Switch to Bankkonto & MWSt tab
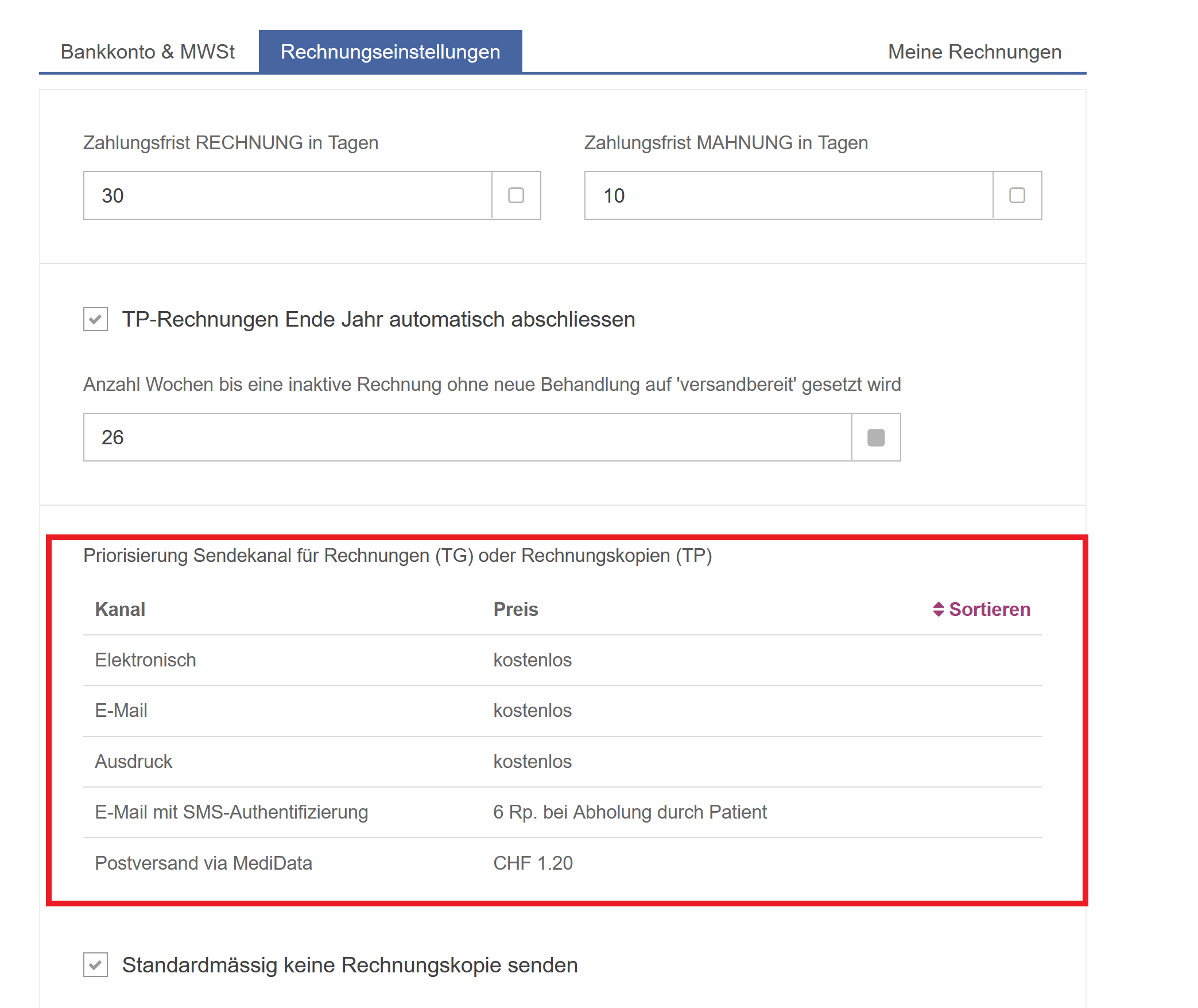Viewport: 1198px width, 1008px height. click(x=148, y=52)
